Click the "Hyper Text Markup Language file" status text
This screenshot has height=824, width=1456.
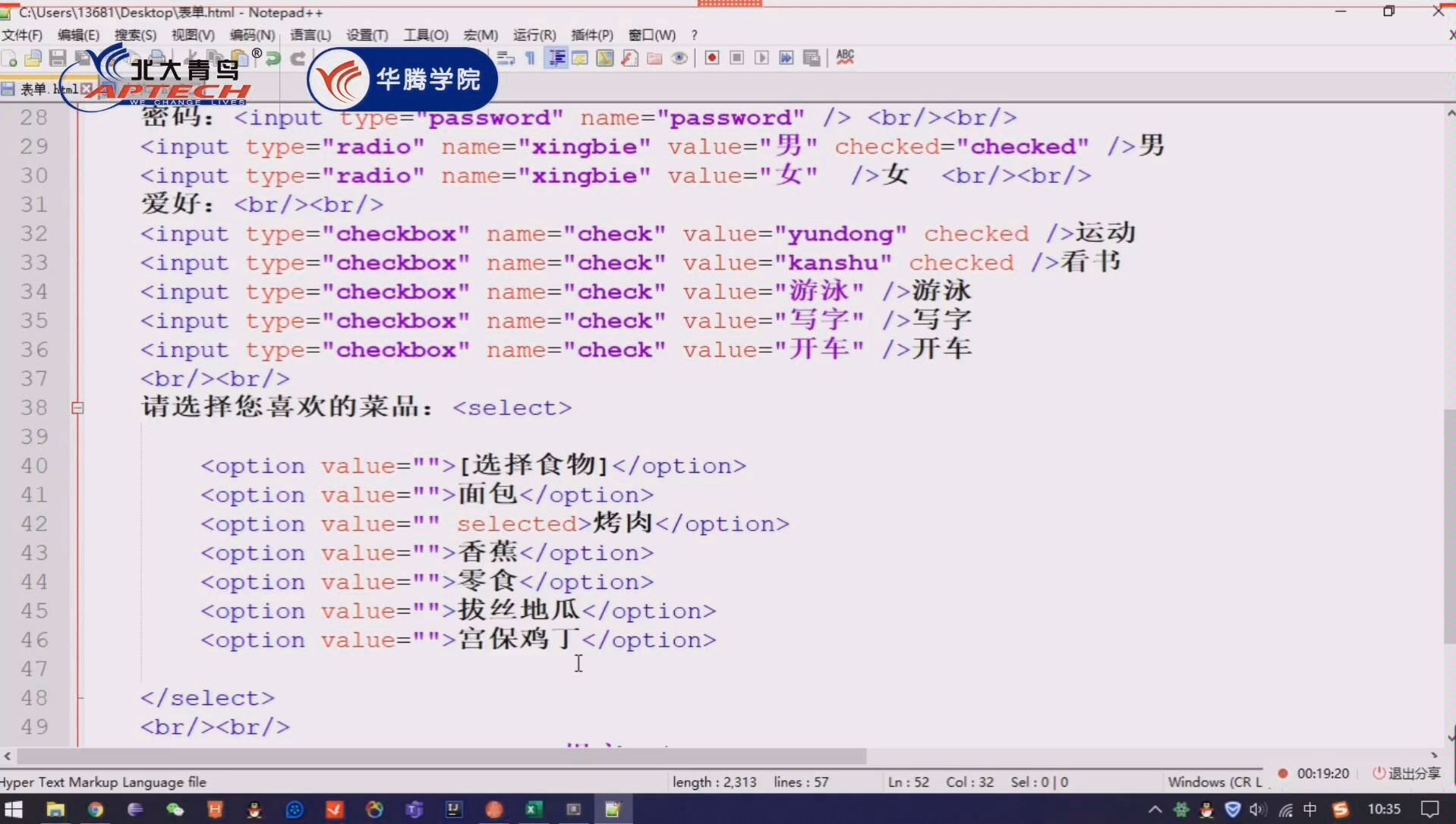point(103,782)
